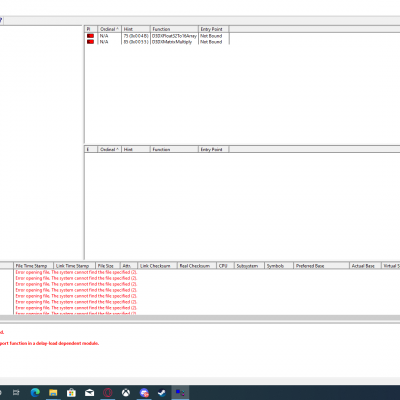Open File Explorer from the taskbar
Screen dimensions: 400x400
(x=53, y=393)
